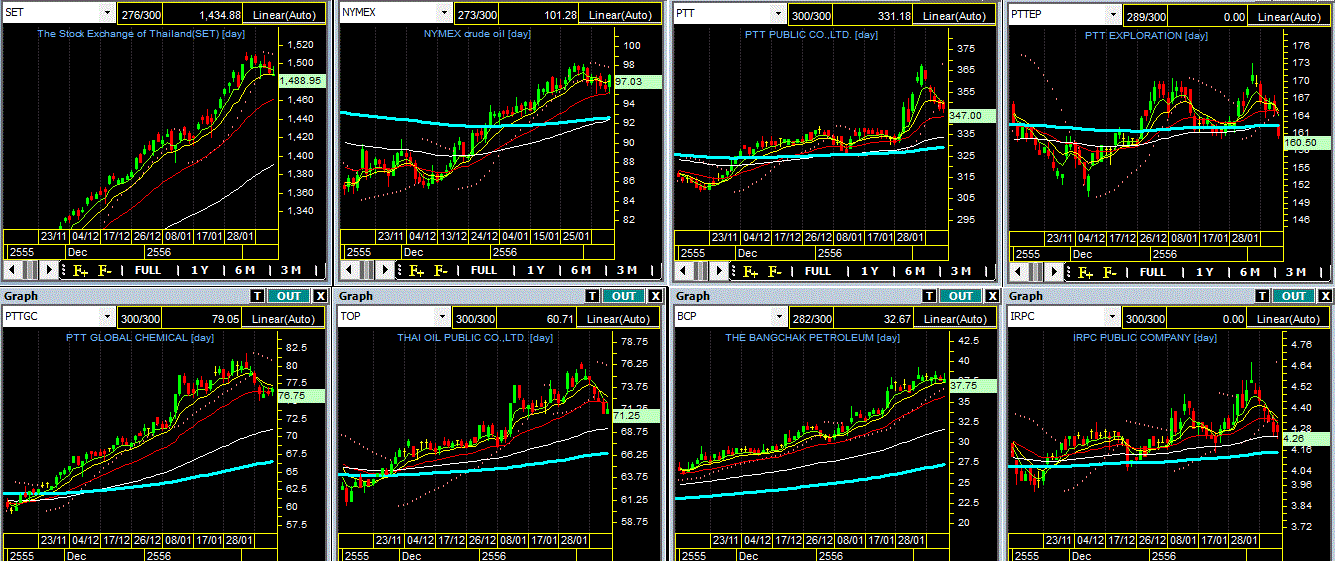Click scroll thumb under PTTEP chart

click(1034, 271)
